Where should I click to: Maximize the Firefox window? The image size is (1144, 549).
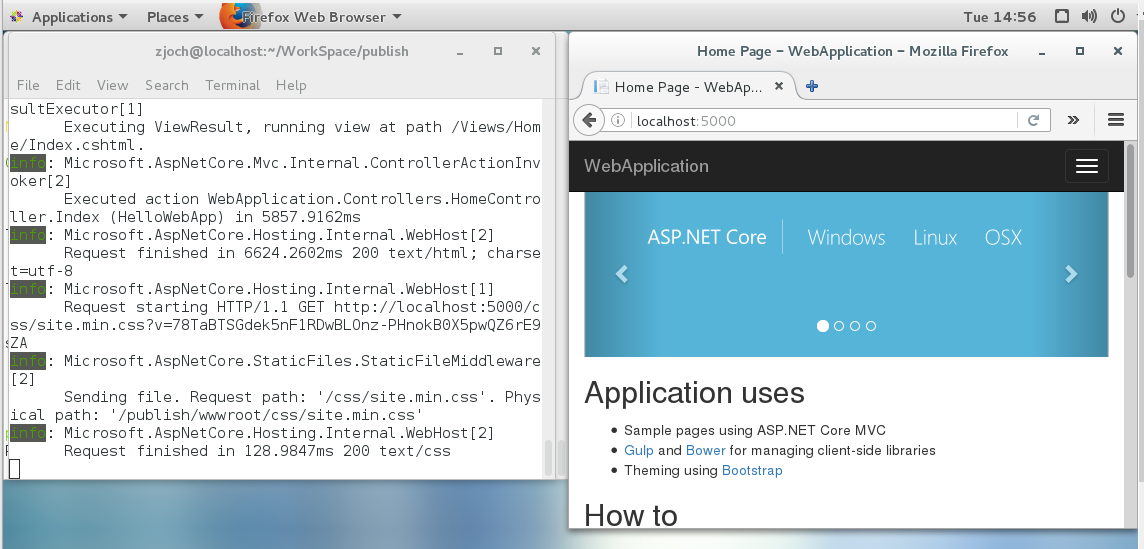click(x=1080, y=51)
